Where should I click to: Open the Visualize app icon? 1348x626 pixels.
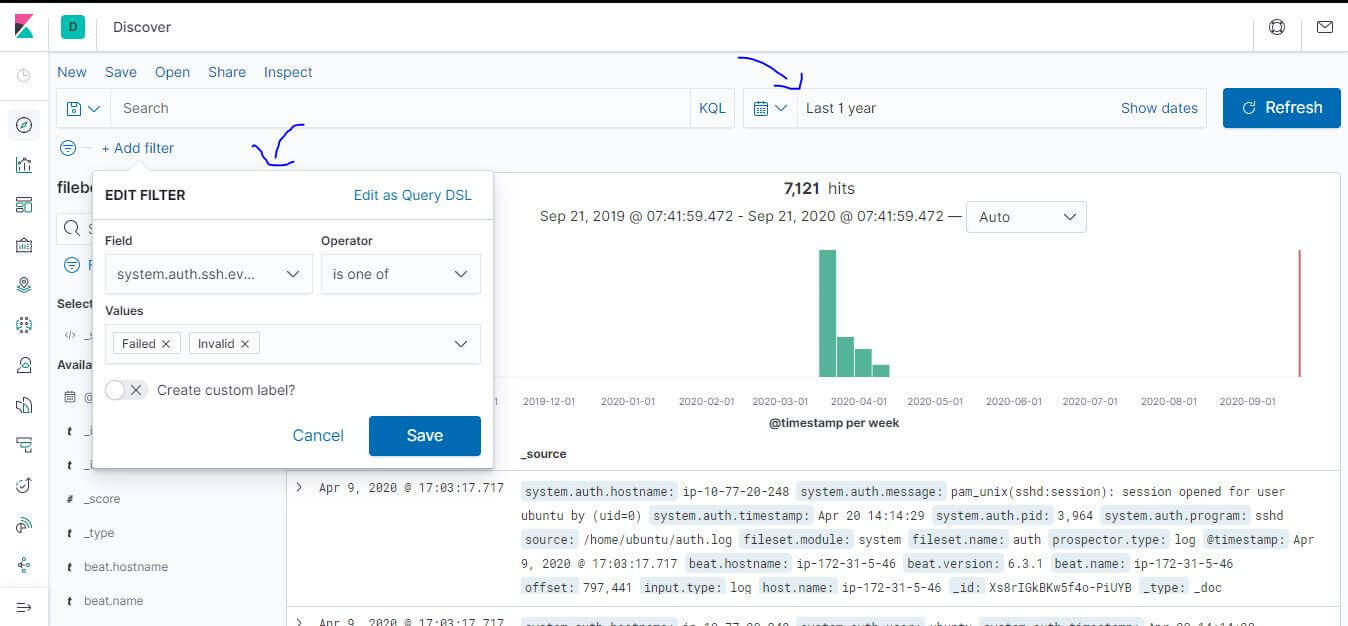tap(24, 163)
